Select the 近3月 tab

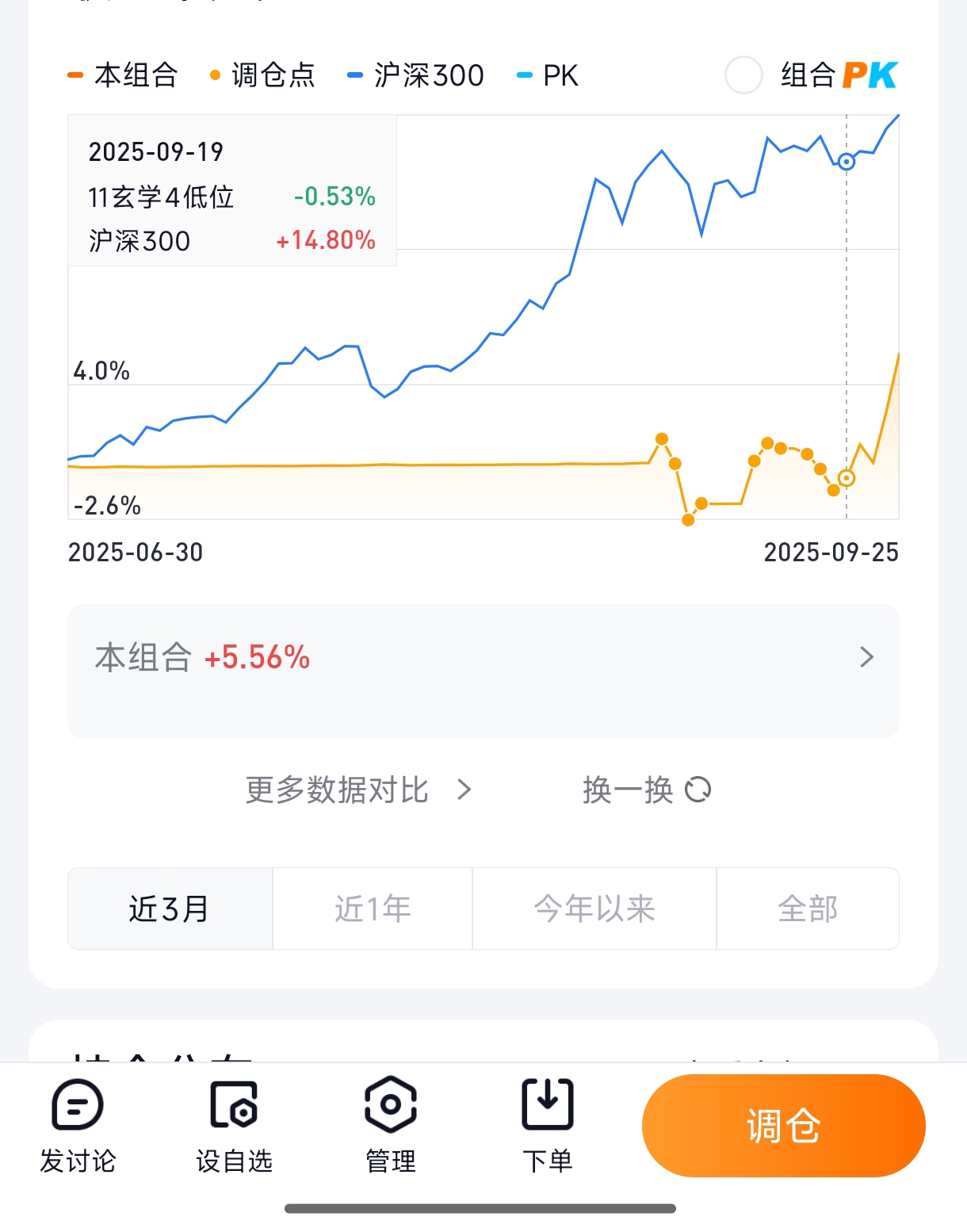[x=170, y=909]
